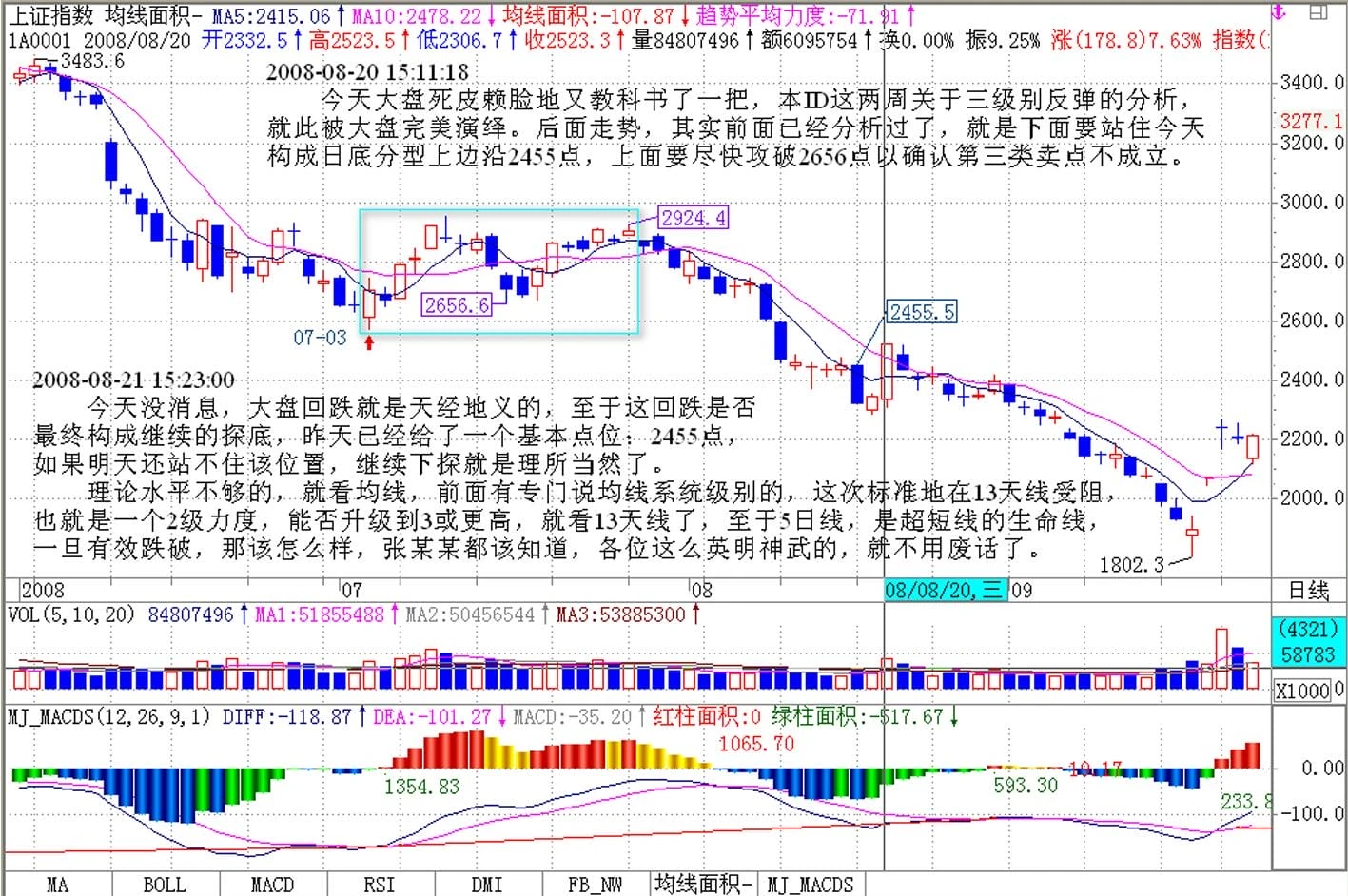Click the window layout icon in top-right corner
This screenshot has height=896, width=1348.
click(x=1319, y=12)
